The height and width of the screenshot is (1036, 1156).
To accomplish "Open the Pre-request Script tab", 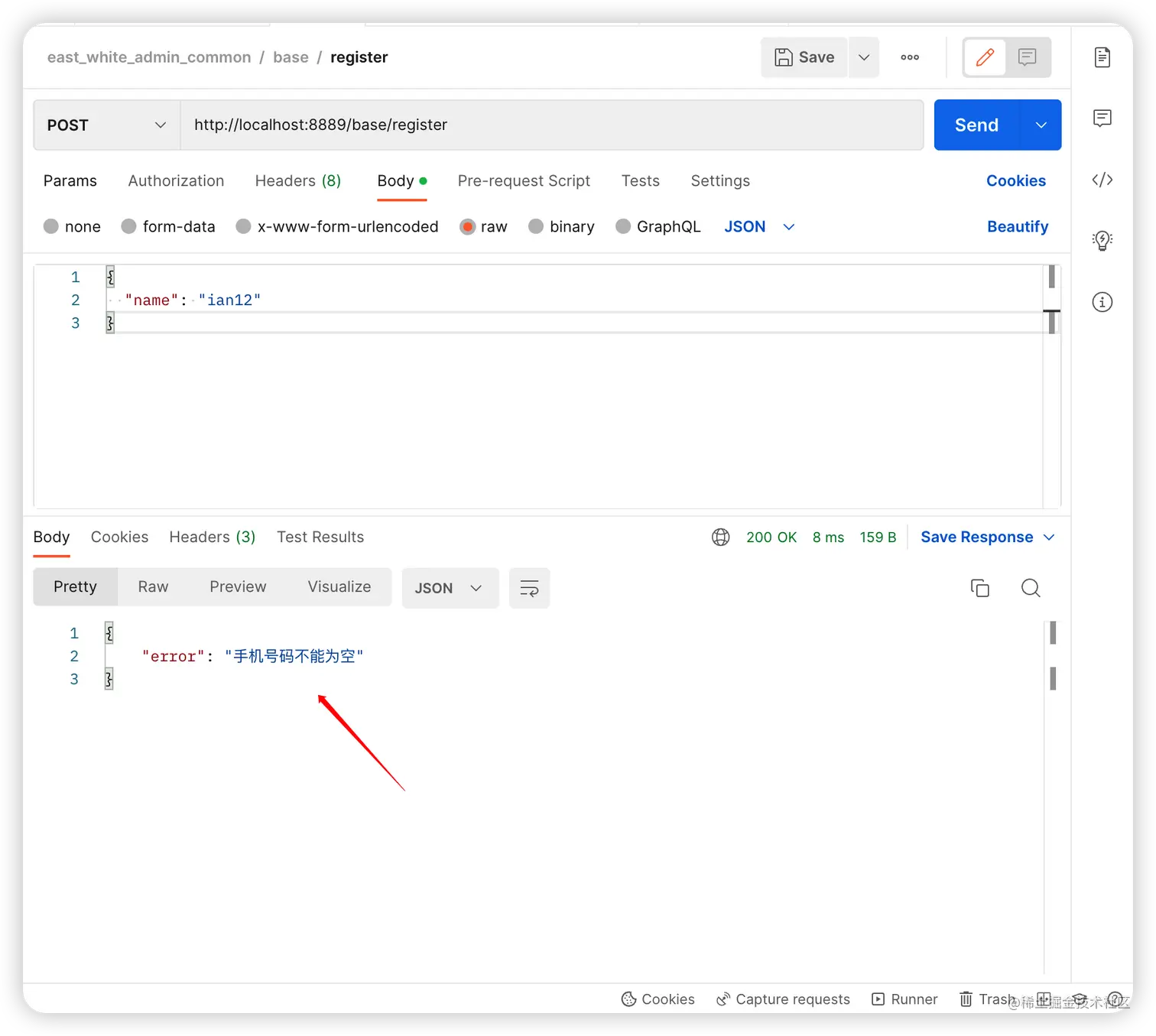I will tap(524, 181).
